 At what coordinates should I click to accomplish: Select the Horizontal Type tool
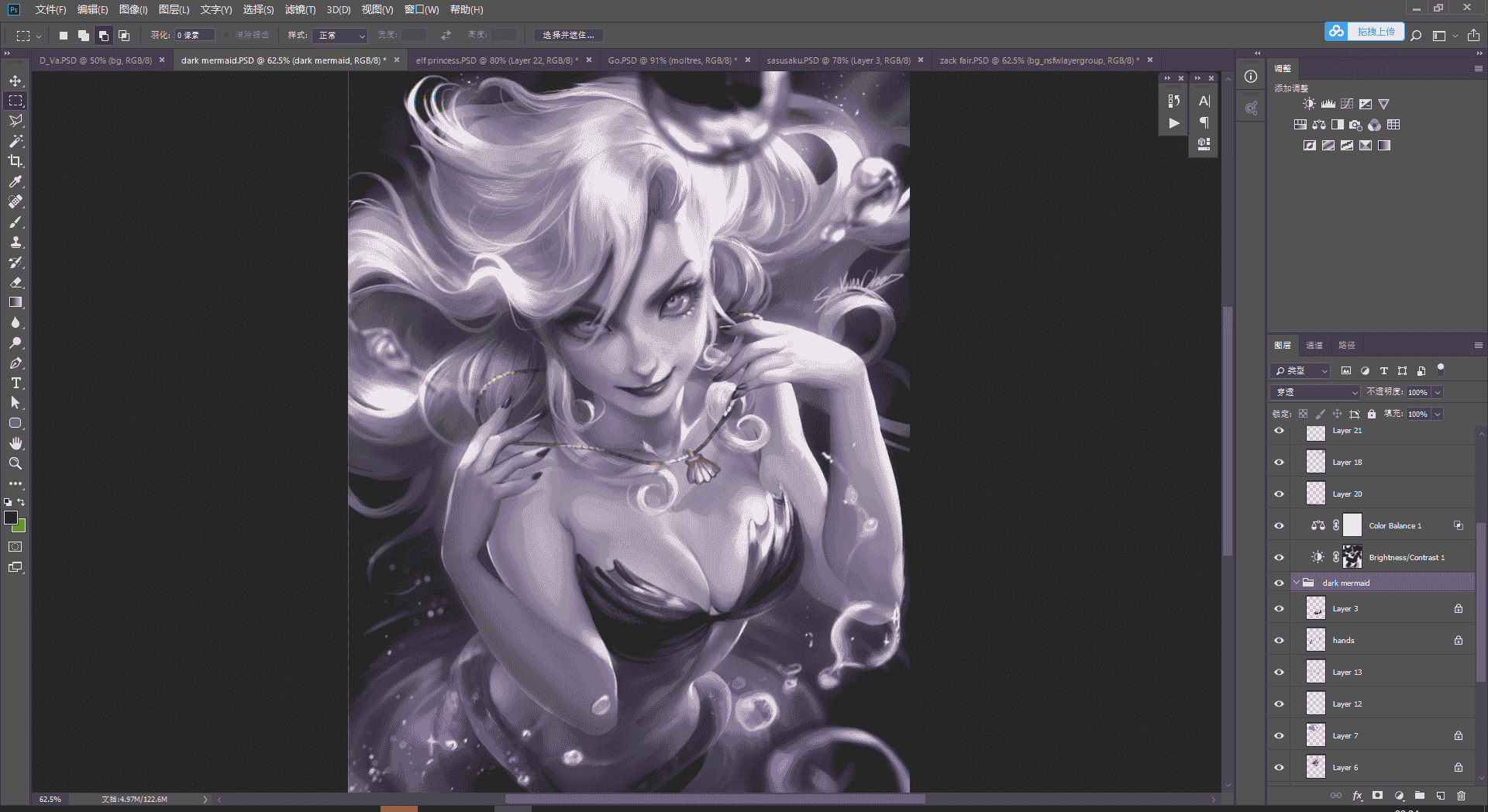click(15, 383)
